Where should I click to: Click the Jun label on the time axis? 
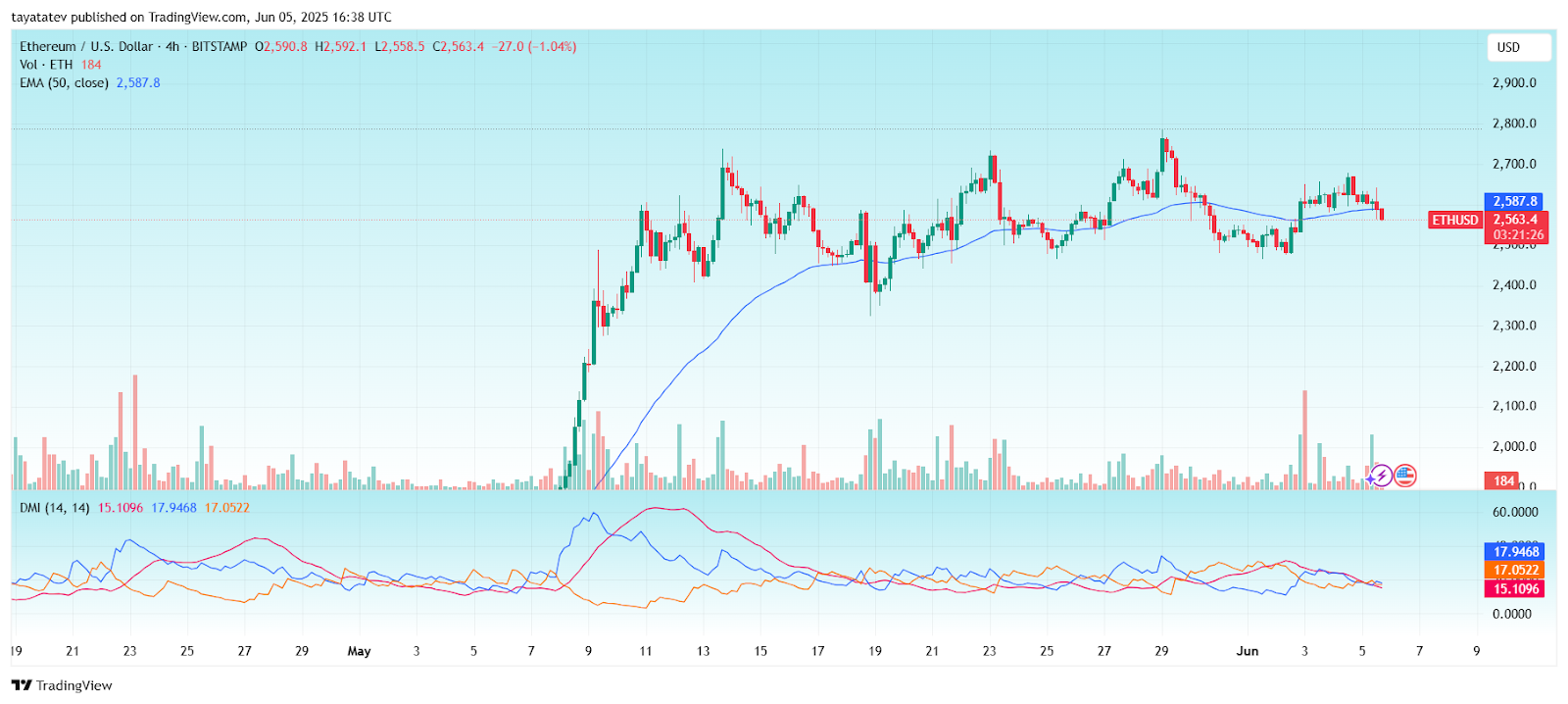point(1247,651)
